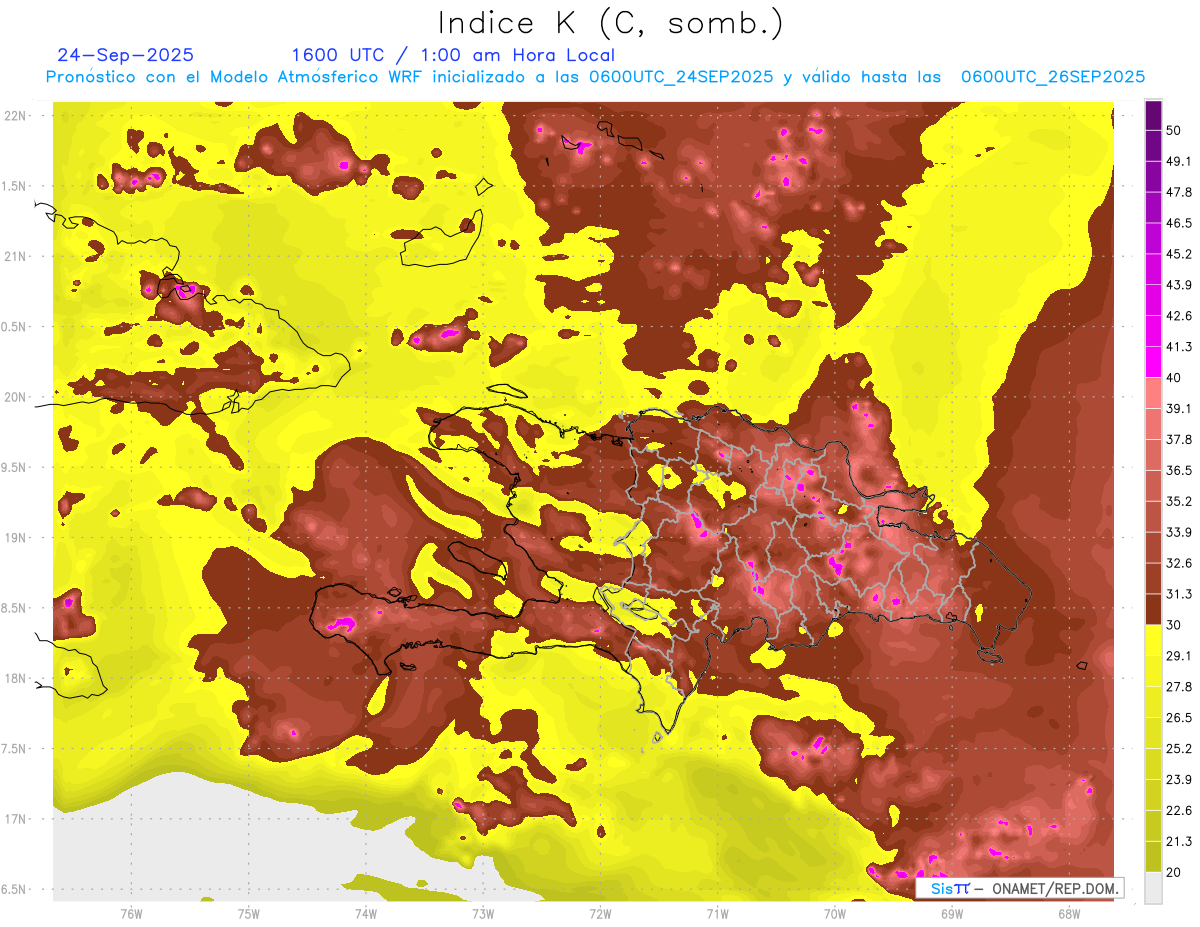Click the 'Pronóstico con el Modelo Atmósferico WRF' text
The width and height of the screenshot is (1200, 927).
(236, 77)
